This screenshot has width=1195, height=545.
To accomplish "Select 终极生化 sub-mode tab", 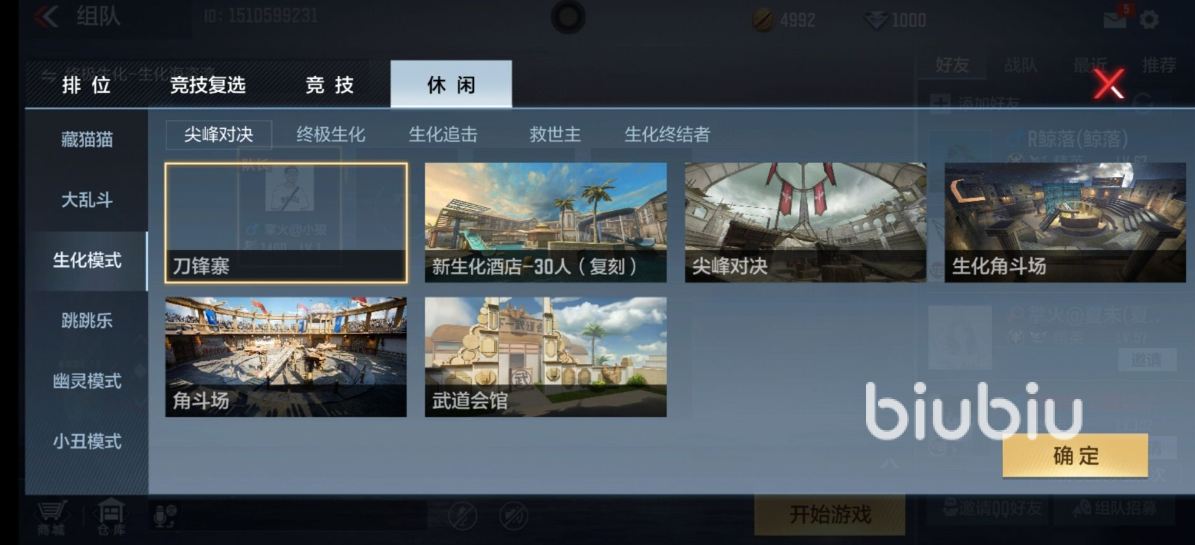I will (x=331, y=135).
